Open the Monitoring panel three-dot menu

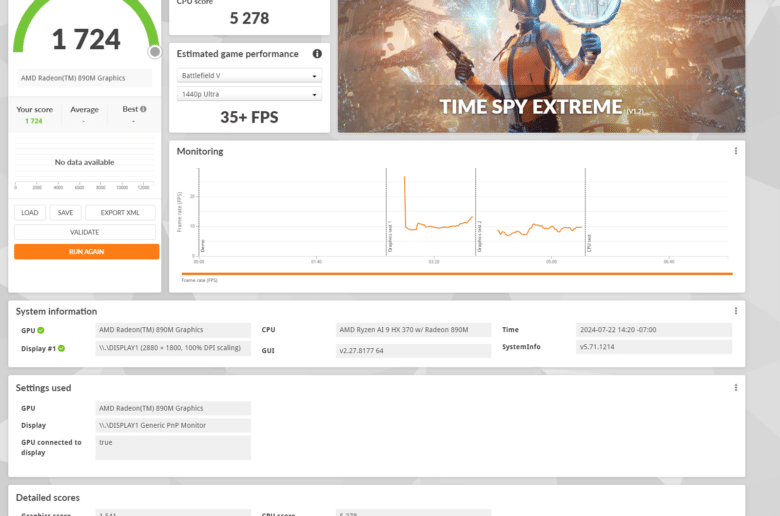tap(736, 151)
